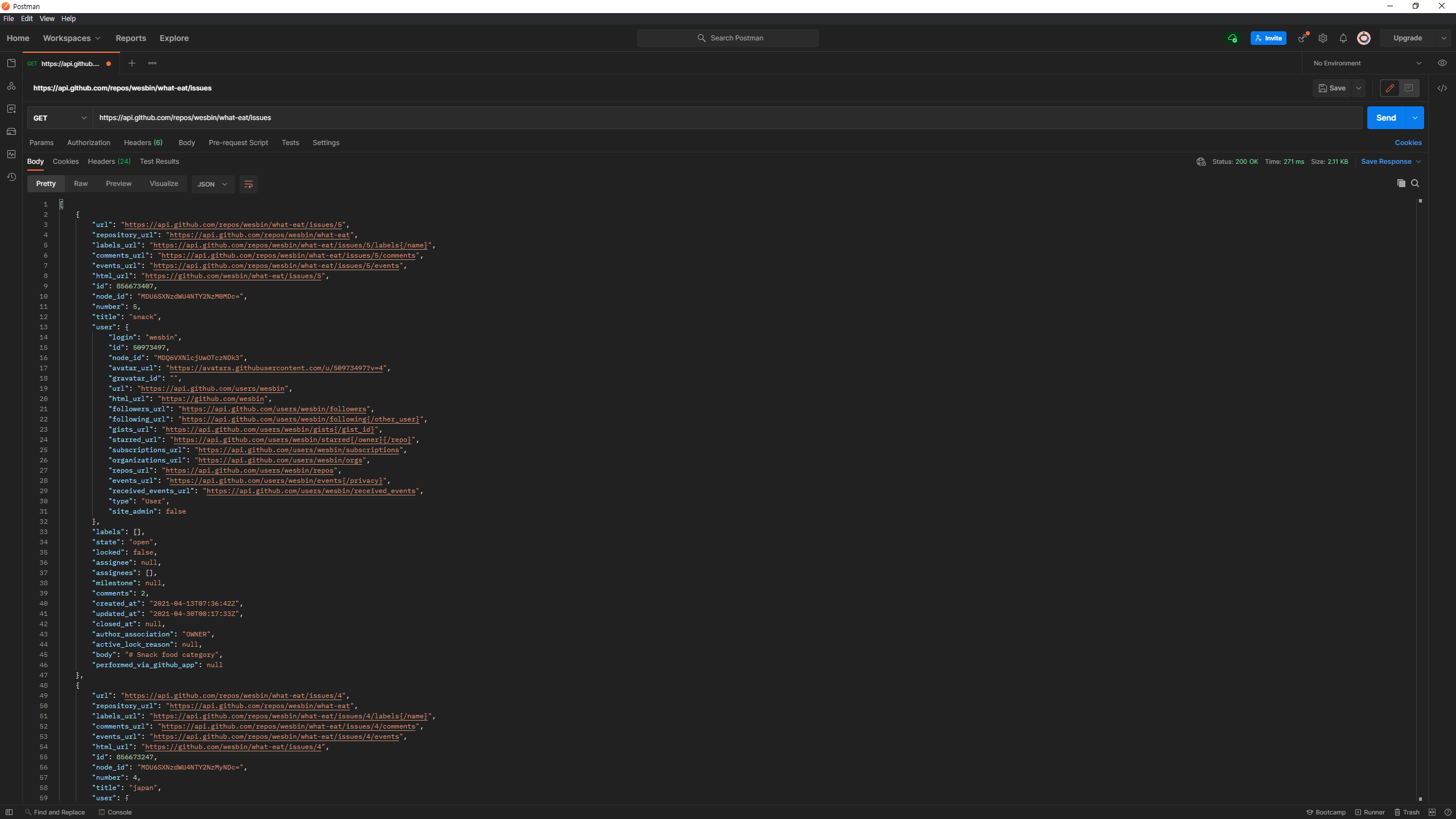Open the View menu

tap(47, 19)
